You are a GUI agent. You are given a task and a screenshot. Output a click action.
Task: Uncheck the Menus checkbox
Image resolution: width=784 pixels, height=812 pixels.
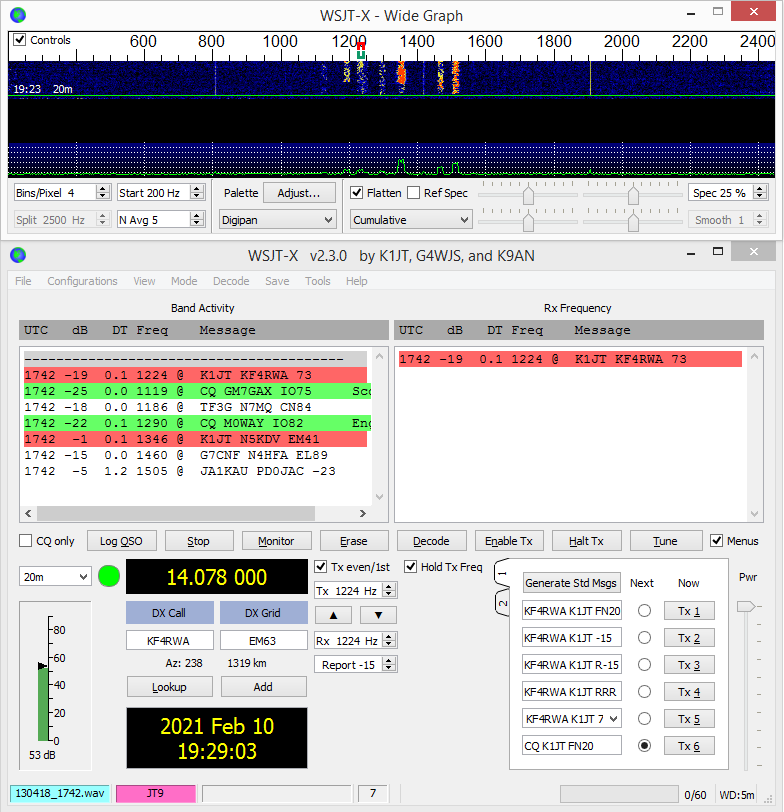pyautogui.click(x=716, y=541)
